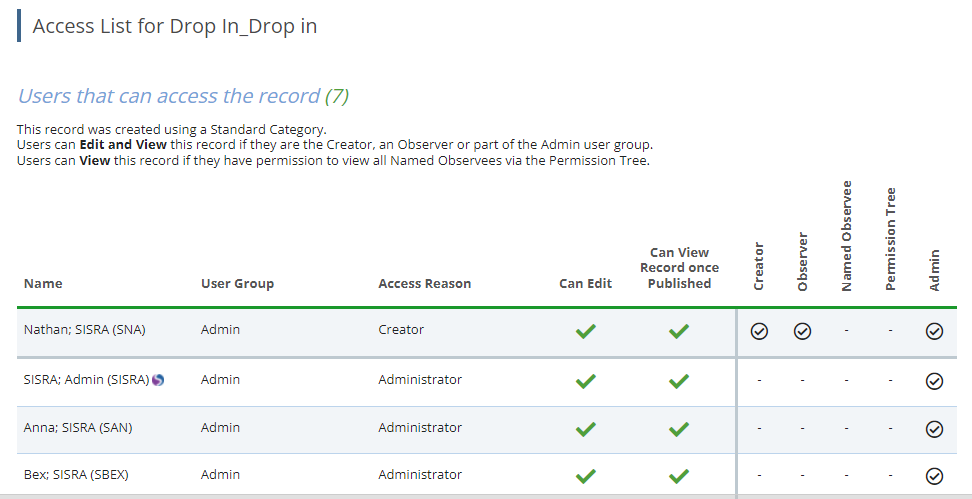Sort by User Group column header
The width and height of the screenshot is (972, 499).
point(237,284)
